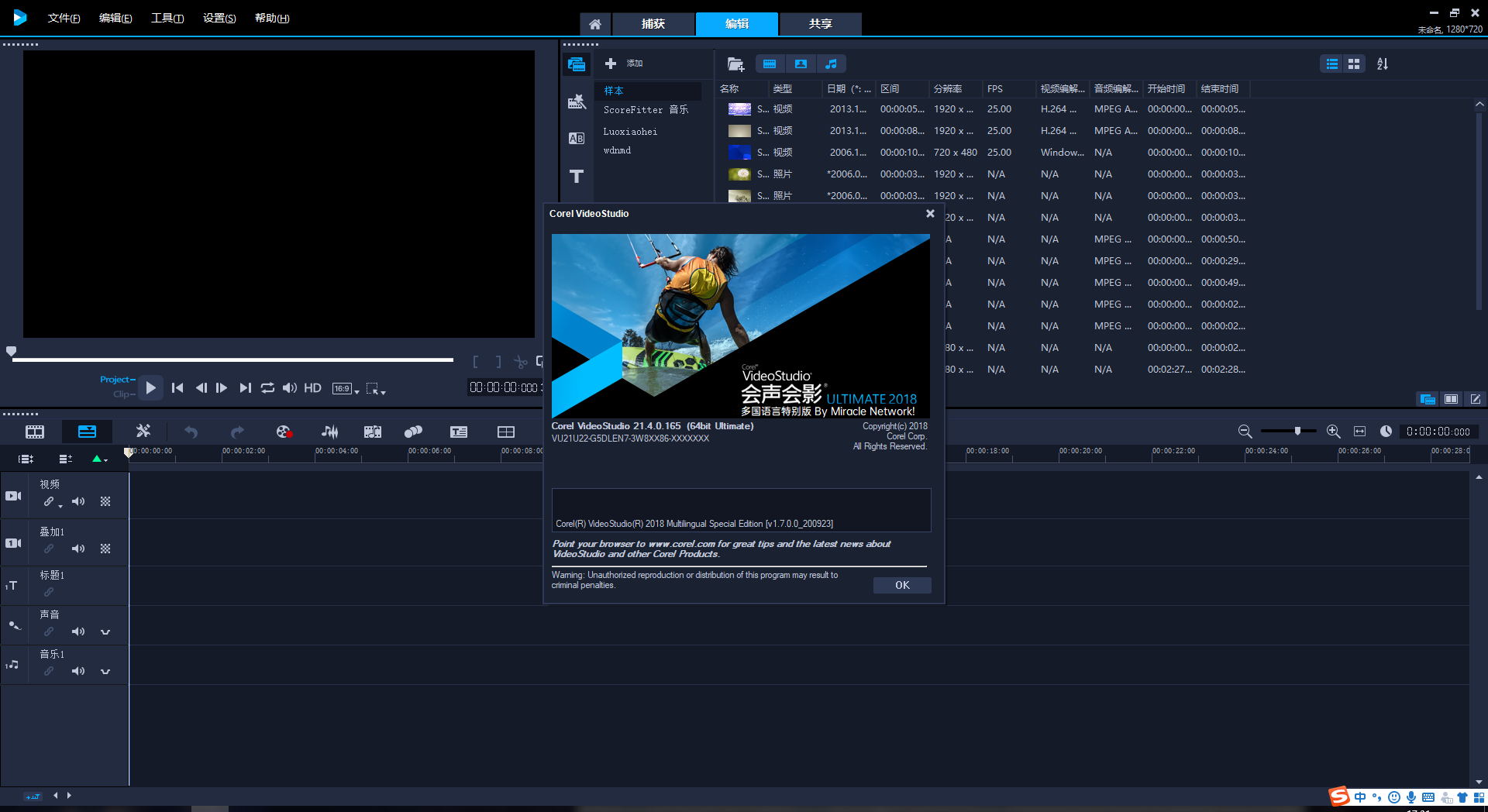Toggle transparency grid on 视频 track
Image resolution: width=1488 pixels, height=812 pixels.
click(105, 502)
